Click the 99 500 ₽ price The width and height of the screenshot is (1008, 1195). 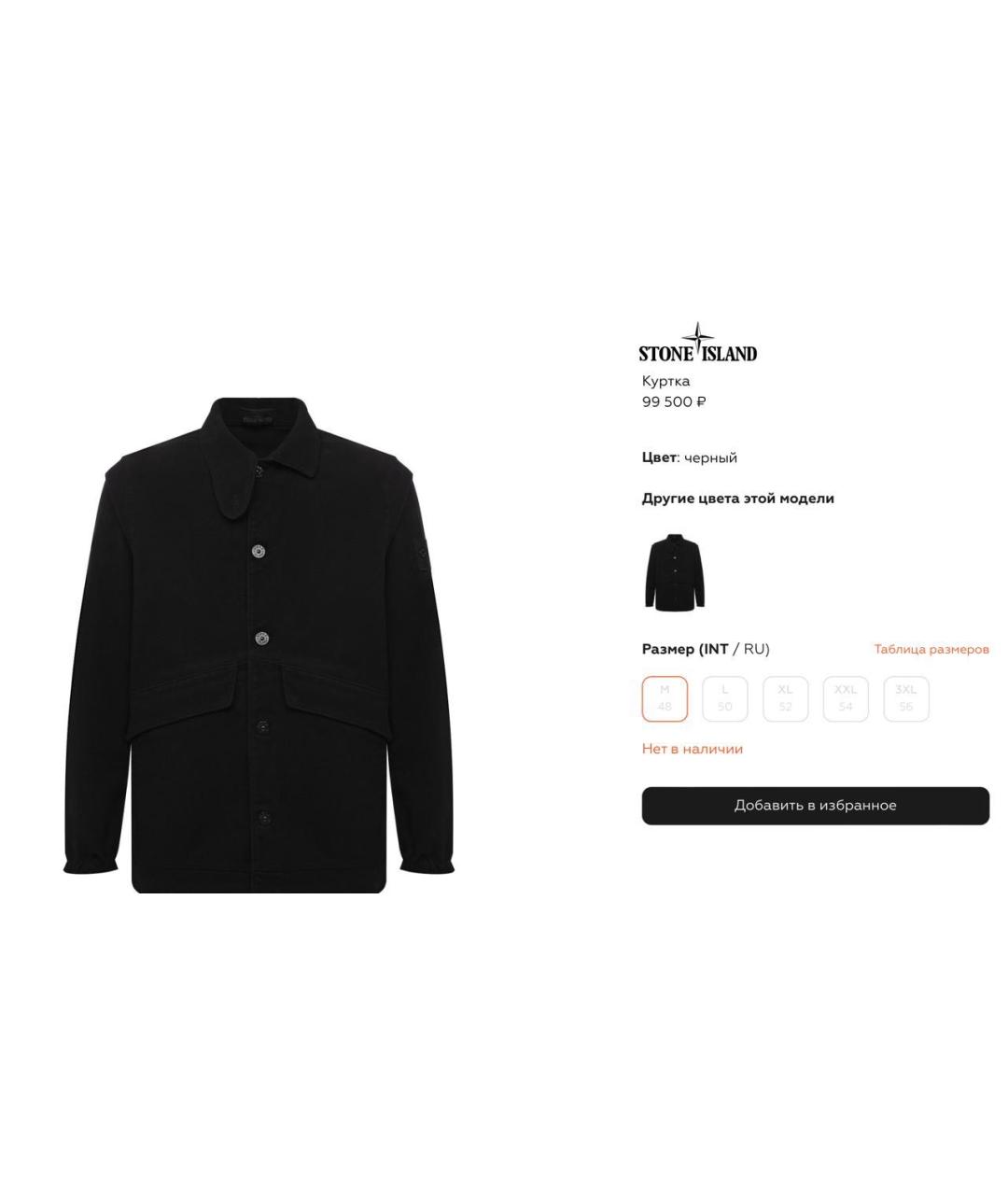click(674, 401)
